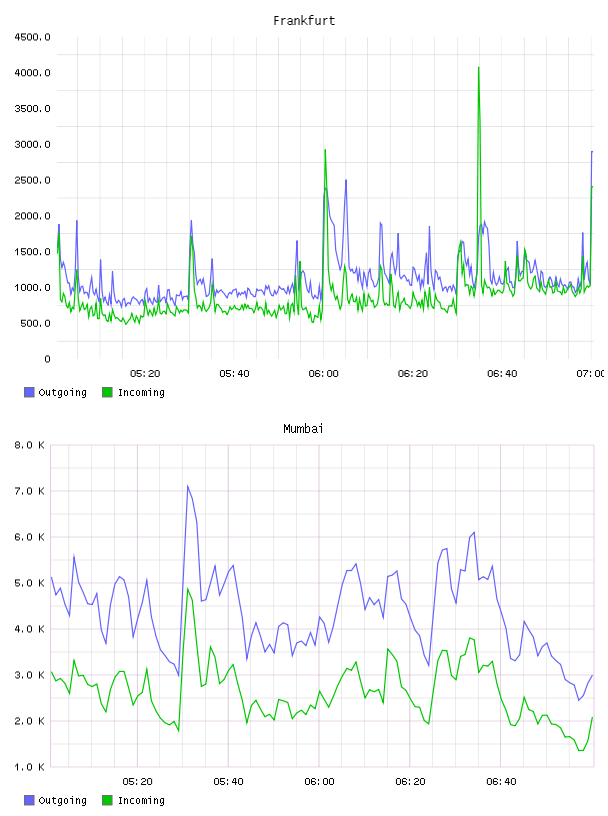Click the 8.0 K y-axis label in Mumbai
This screenshot has height=816, width=608.
pos(30,445)
